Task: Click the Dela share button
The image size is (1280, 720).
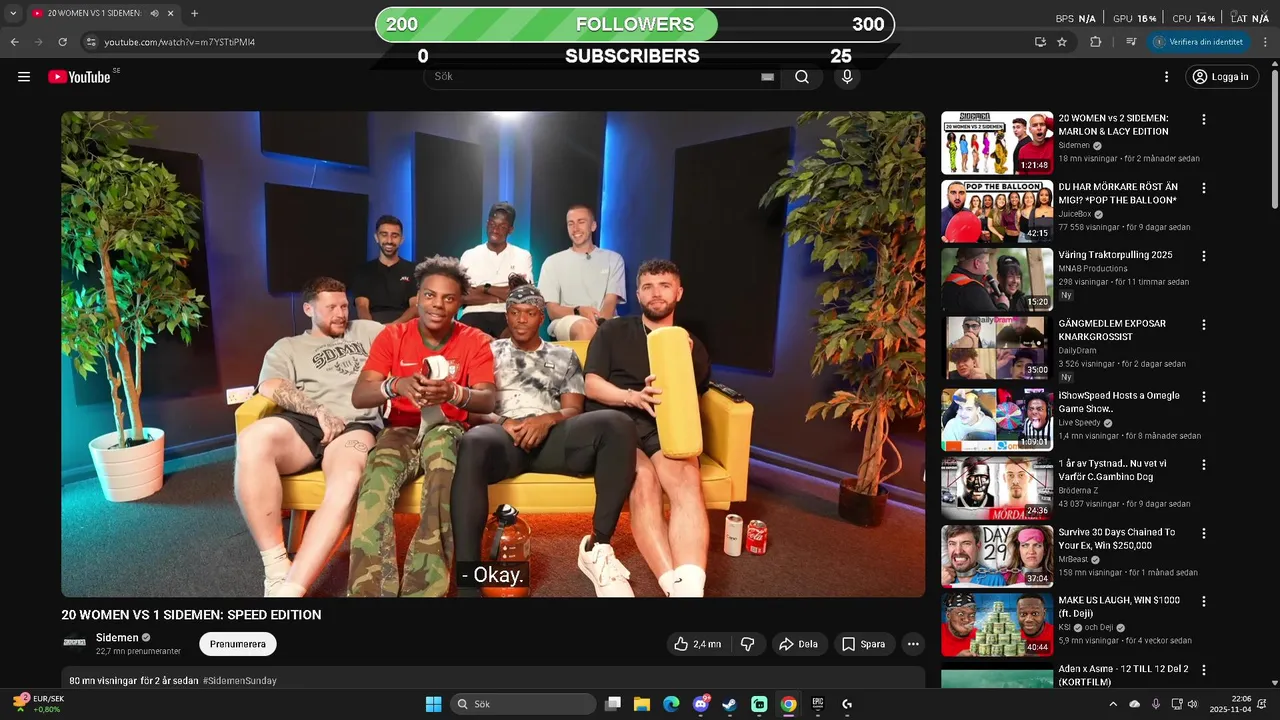Action: [x=799, y=644]
